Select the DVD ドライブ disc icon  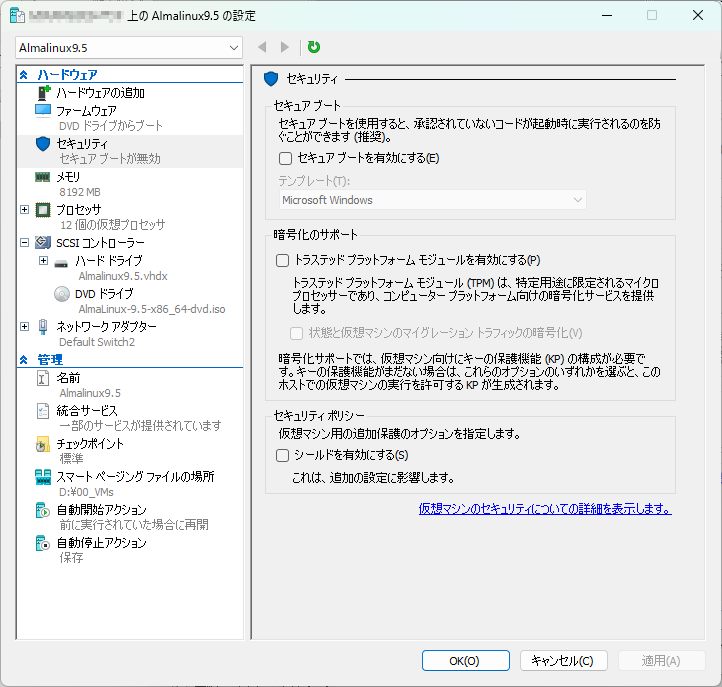pos(62,294)
